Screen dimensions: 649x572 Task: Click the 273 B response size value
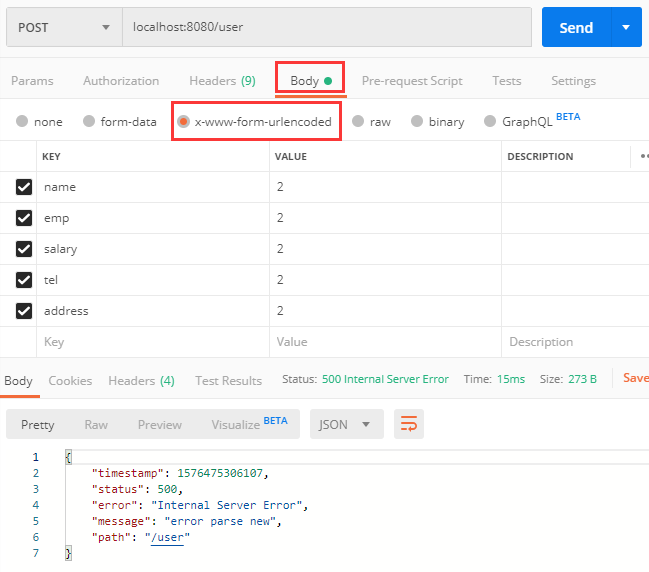coord(582,379)
